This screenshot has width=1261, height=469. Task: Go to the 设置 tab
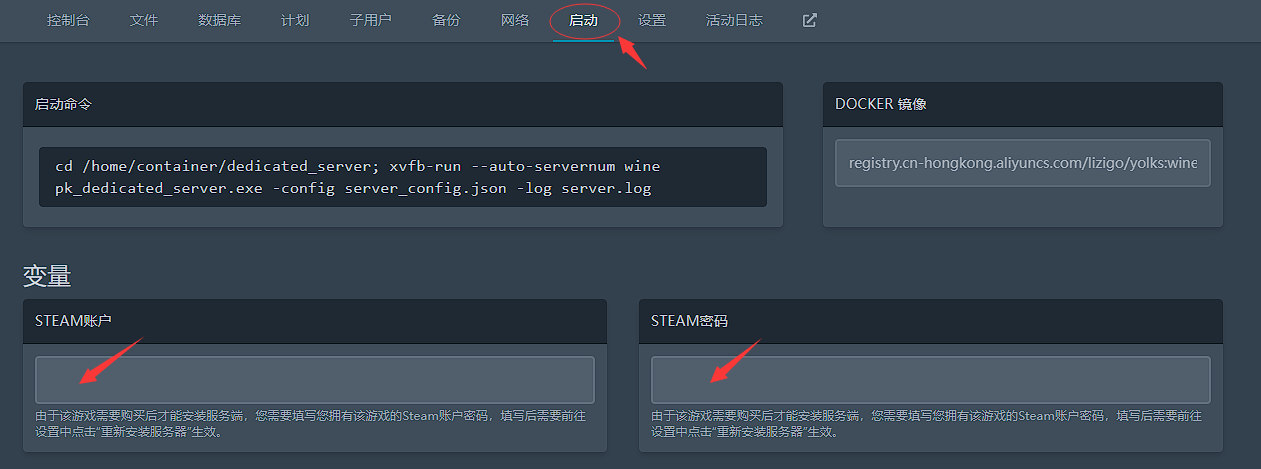click(652, 20)
